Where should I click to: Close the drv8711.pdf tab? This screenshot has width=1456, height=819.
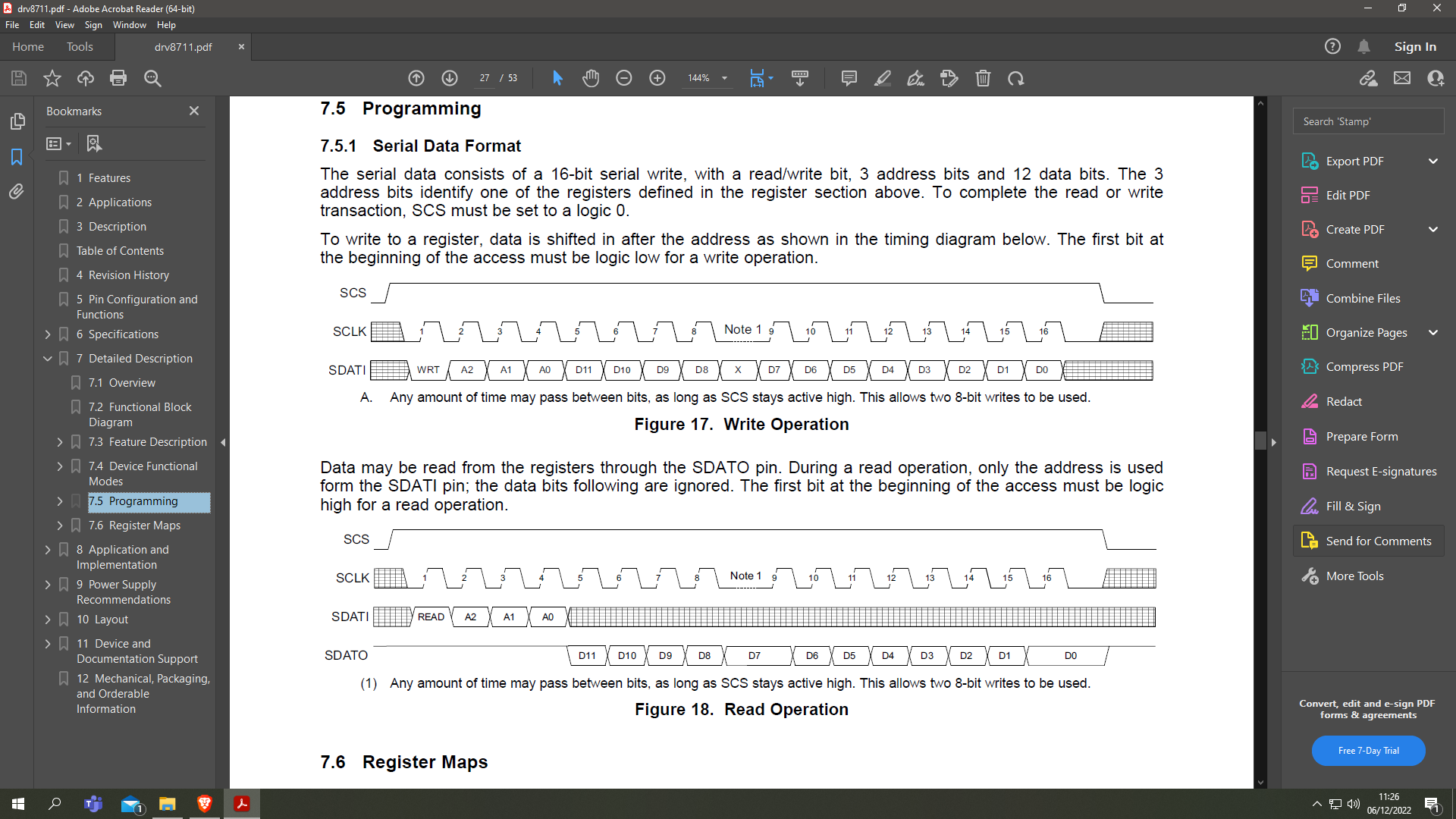(241, 46)
